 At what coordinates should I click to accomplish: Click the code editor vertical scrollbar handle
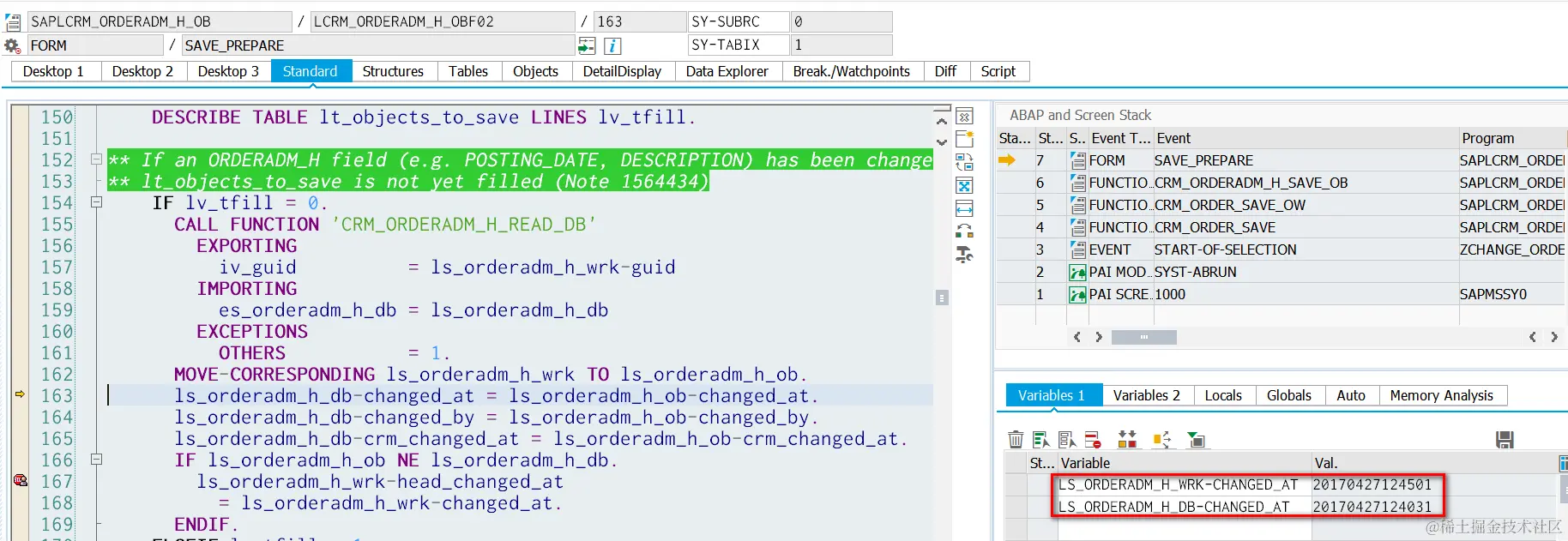coord(942,298)
